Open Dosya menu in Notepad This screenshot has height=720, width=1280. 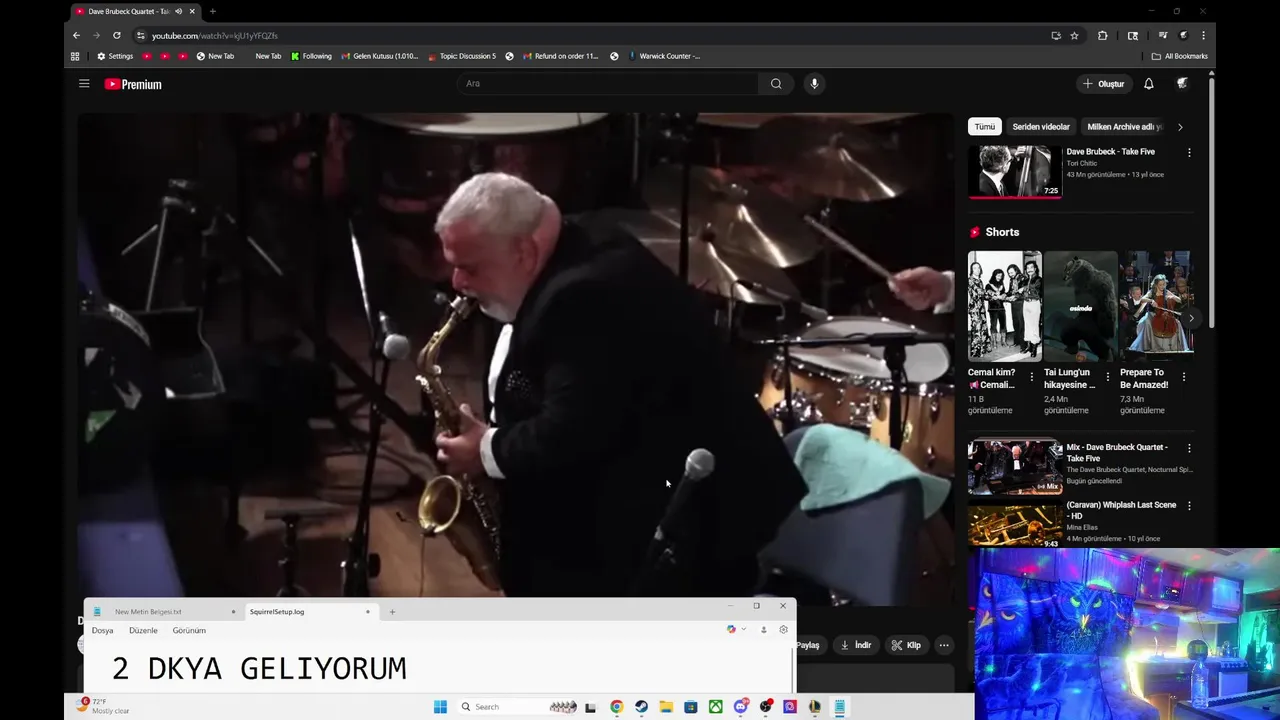tap(103, 630)
